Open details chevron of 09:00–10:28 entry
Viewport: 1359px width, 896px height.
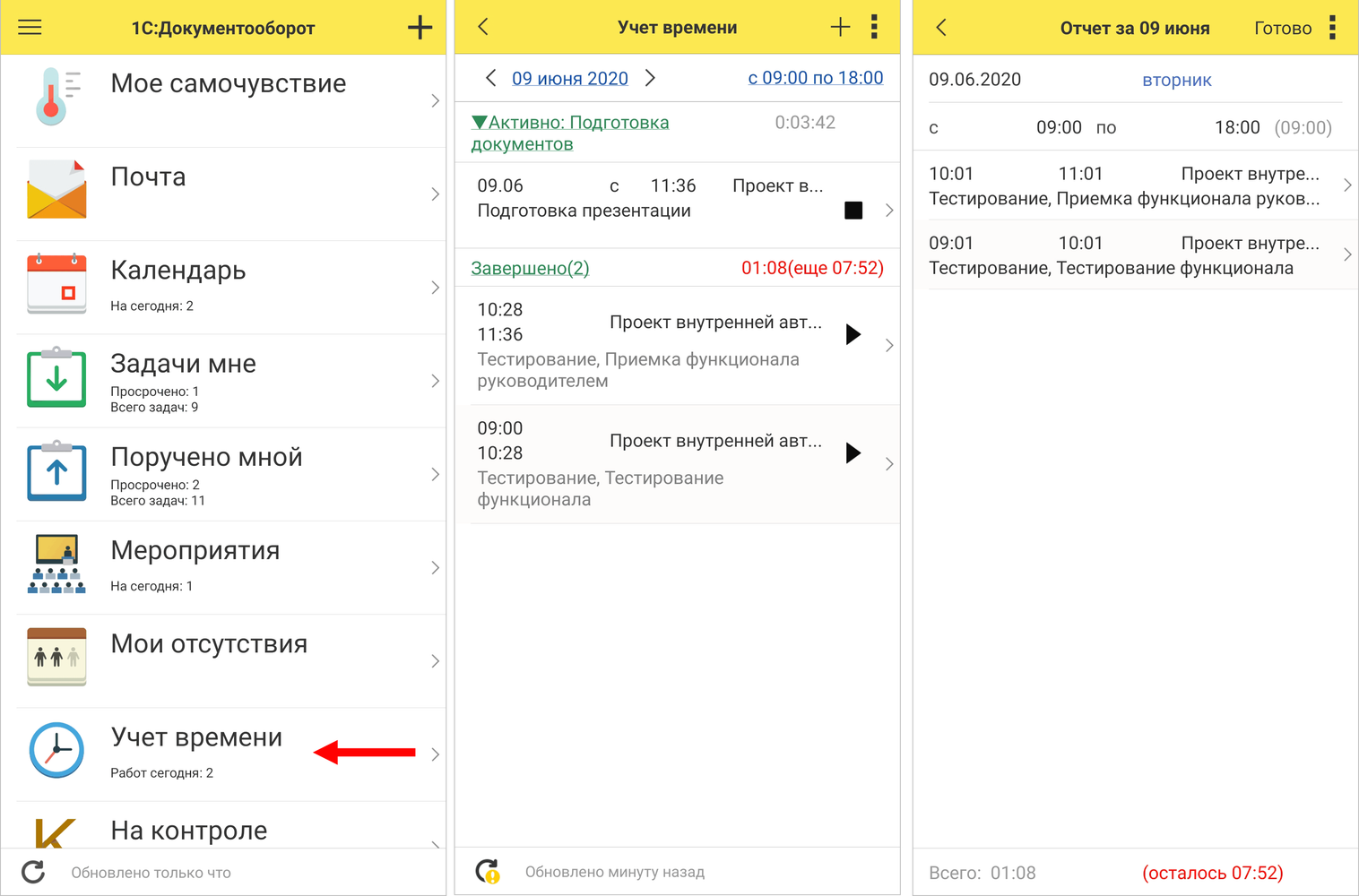[889, 463]
